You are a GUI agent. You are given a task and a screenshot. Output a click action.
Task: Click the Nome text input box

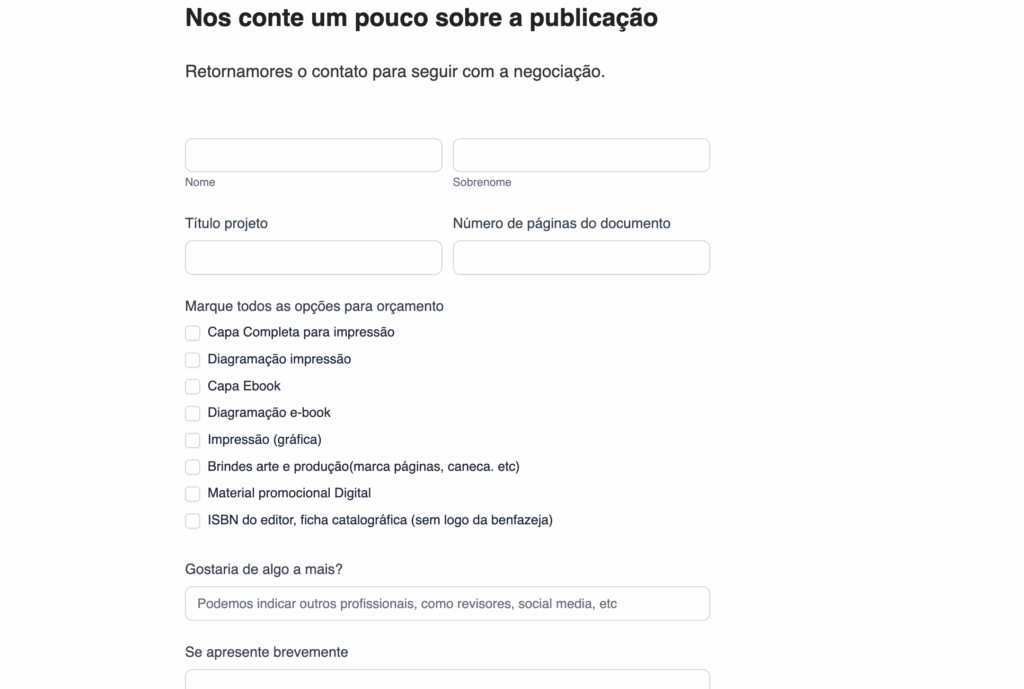[313, 155]
